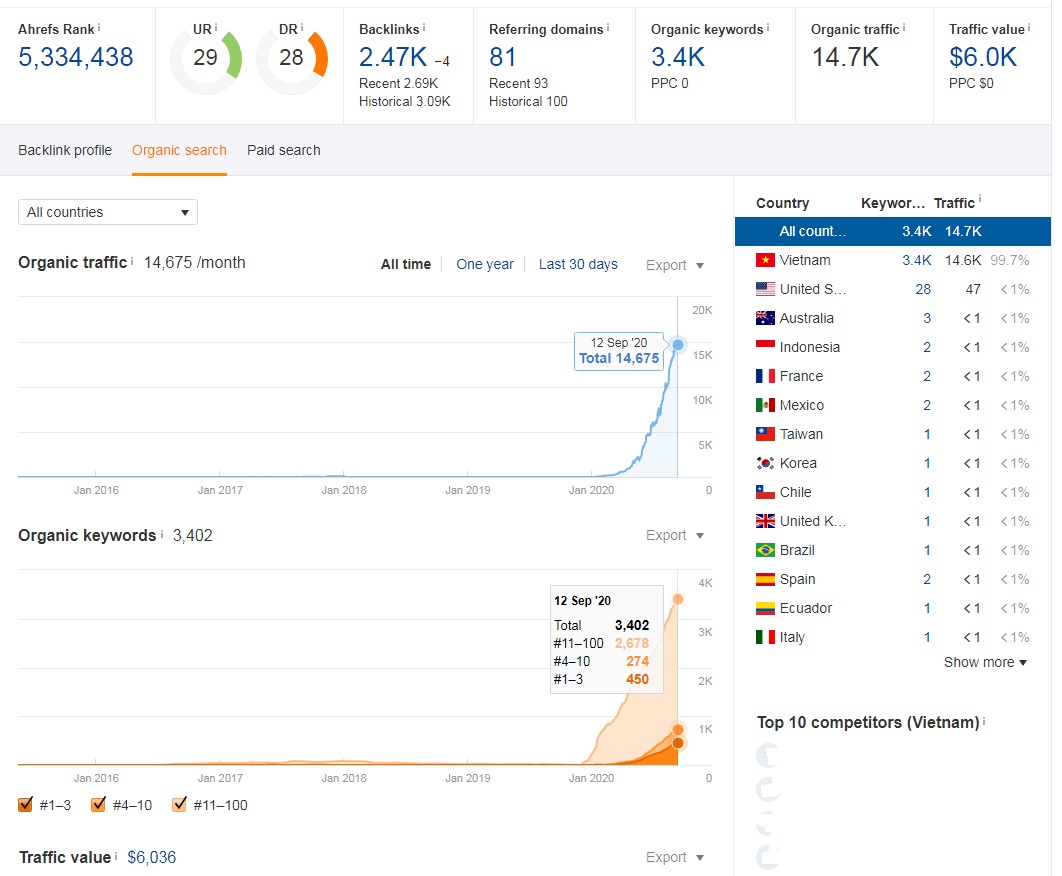
Task: Click the DR 28 donut gauge
Action: pos(292,60)
